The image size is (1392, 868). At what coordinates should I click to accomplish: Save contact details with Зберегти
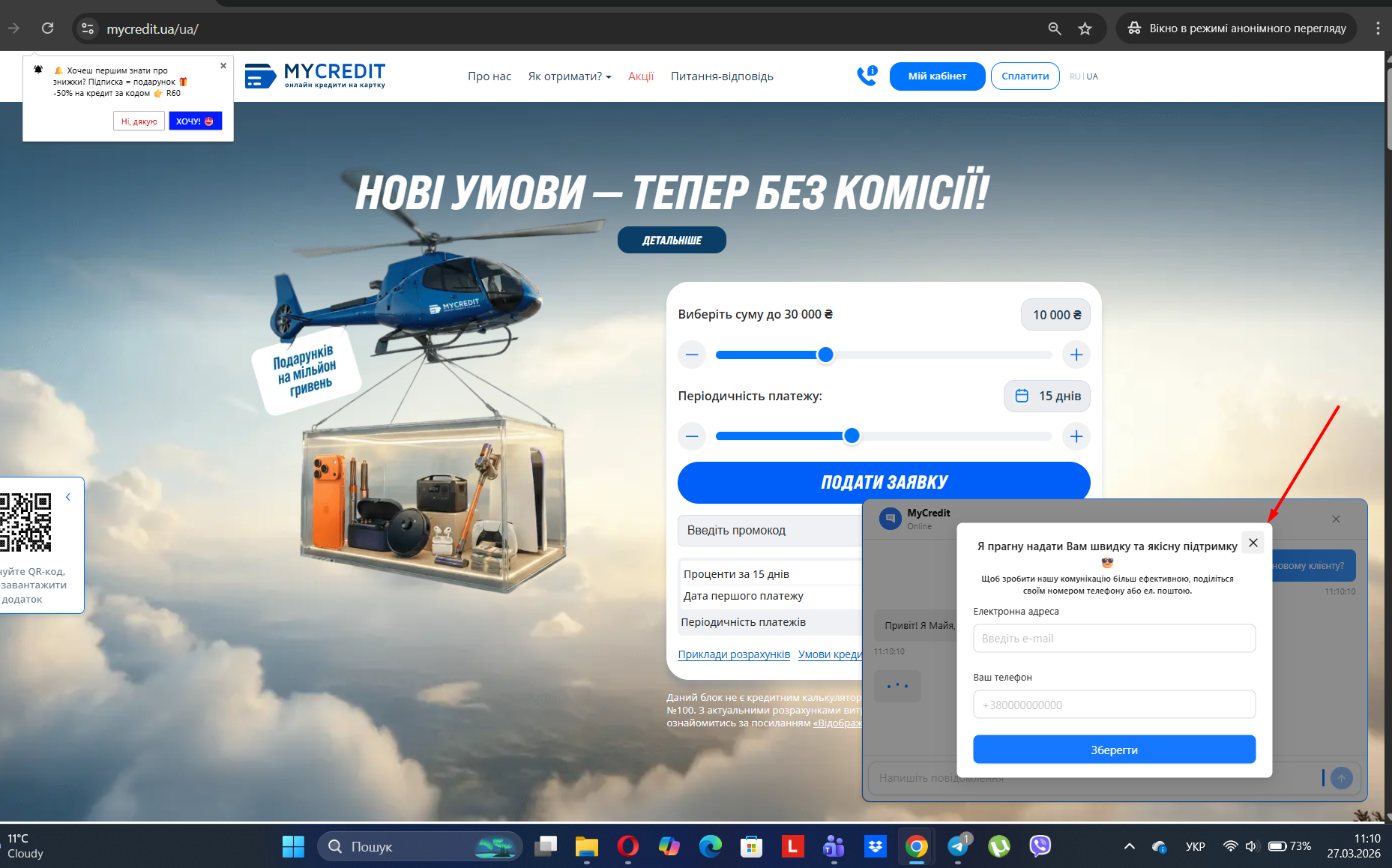pos(1114,750)
